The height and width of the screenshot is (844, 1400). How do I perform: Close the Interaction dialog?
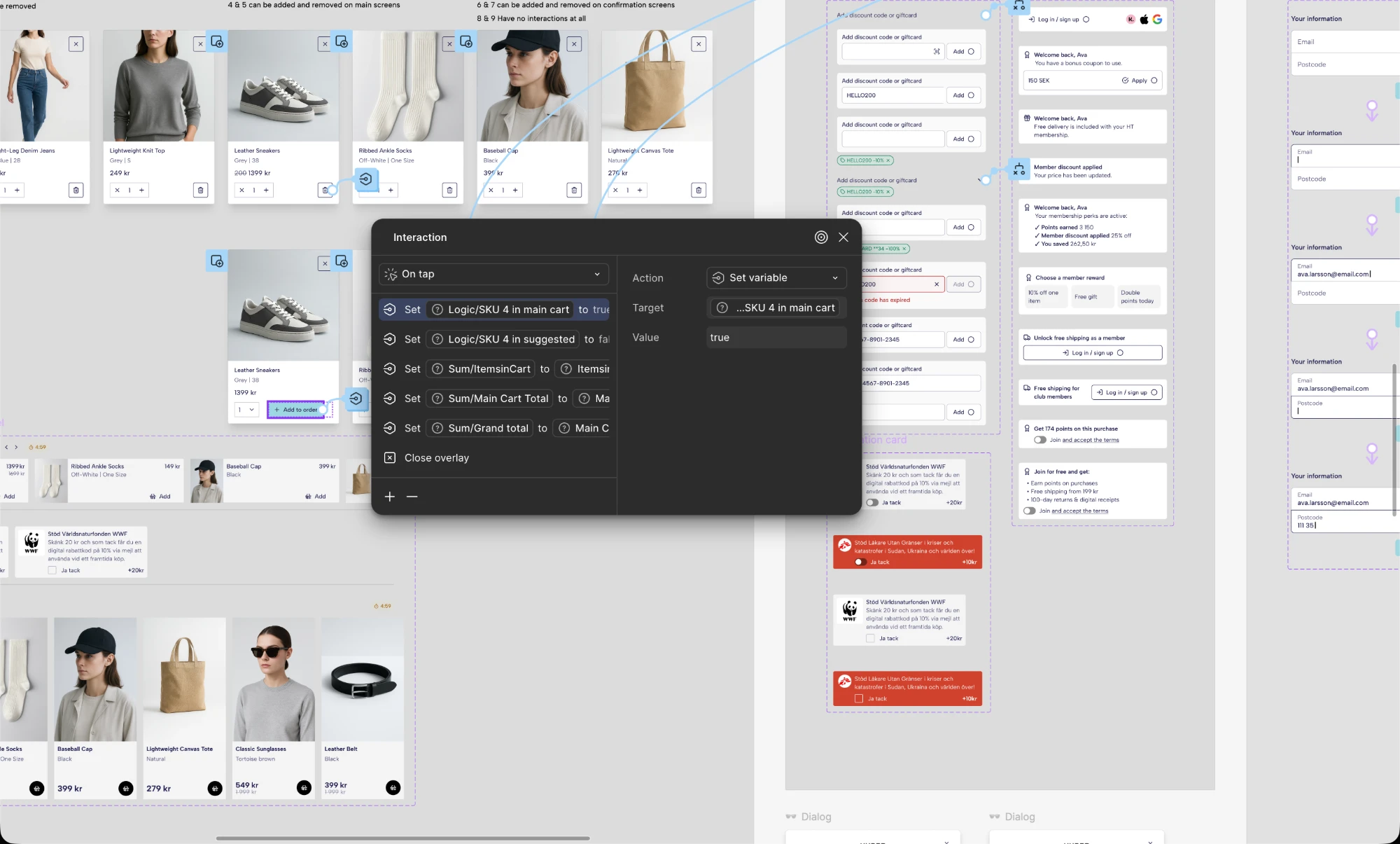pyautogui.click(x=843, y=237)
